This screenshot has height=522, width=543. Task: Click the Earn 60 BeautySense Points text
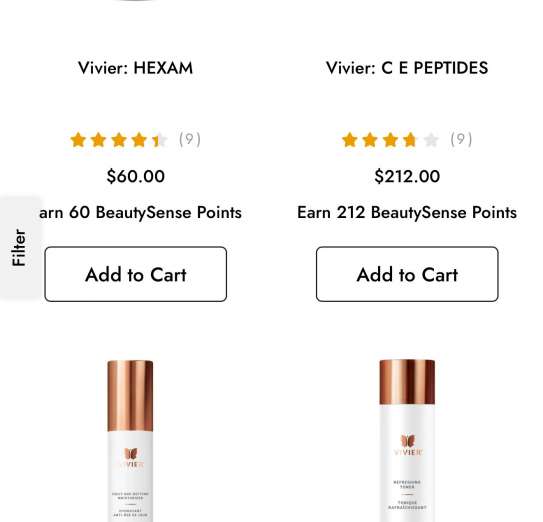(140, 212)
